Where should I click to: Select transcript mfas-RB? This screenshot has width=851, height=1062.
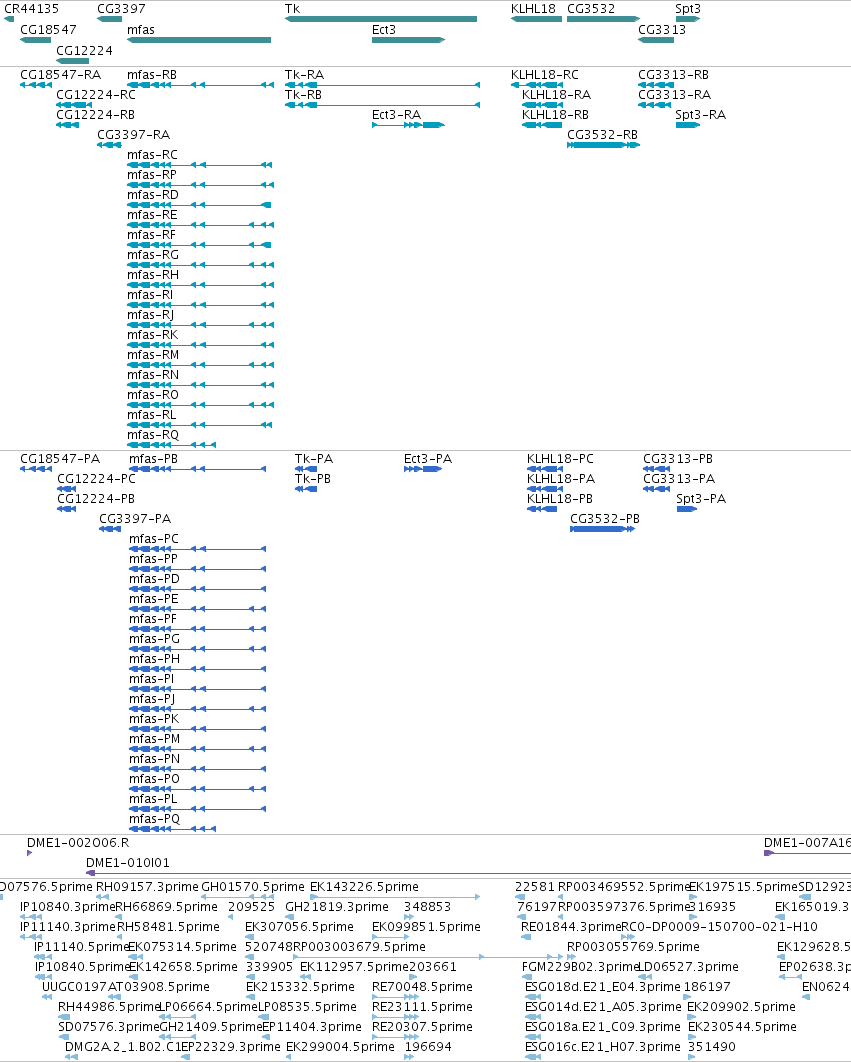pyautogui.click(x=152, y=75)
